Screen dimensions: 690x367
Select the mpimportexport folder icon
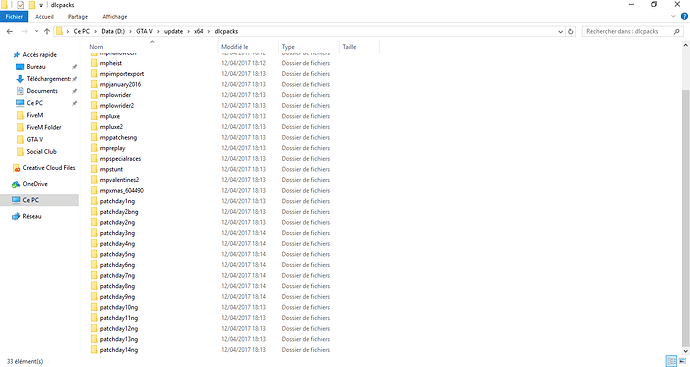(x=94, y=73)
